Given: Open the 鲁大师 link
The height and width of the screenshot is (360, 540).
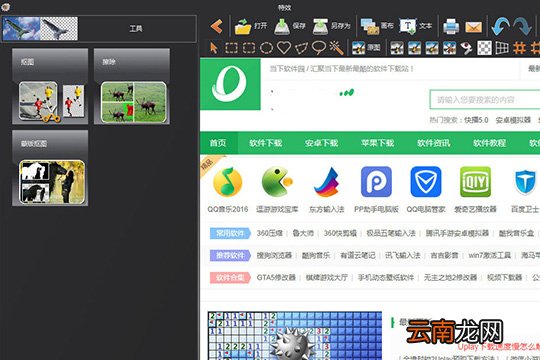Looking at the screenshot, I should [303, 233].
